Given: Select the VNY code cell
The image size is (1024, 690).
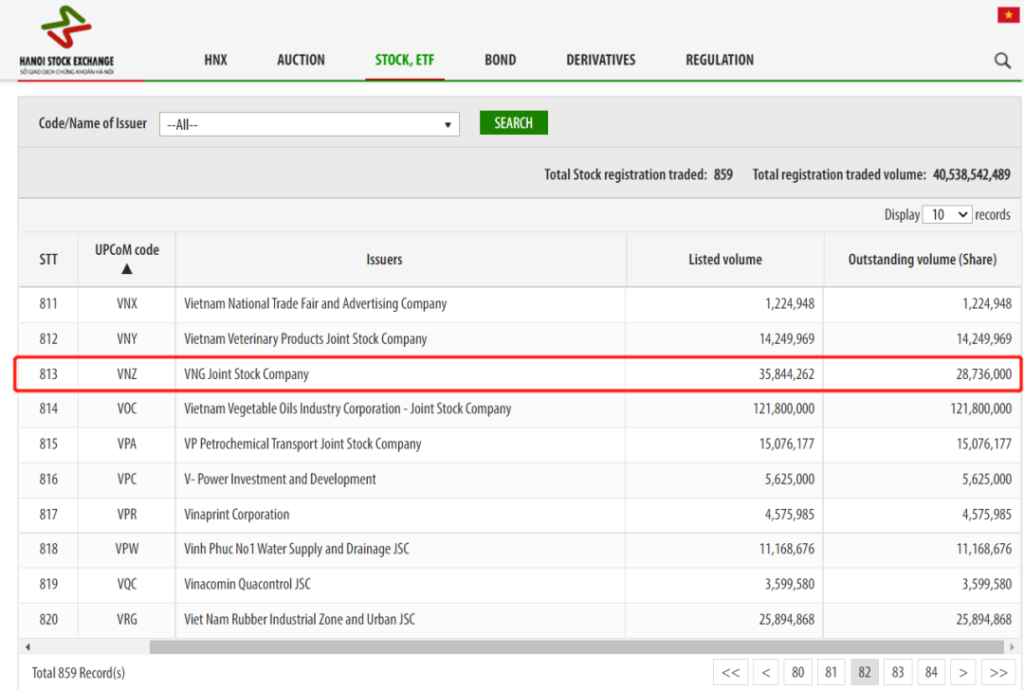Looking at the screenshot, I should click(127, 339).
